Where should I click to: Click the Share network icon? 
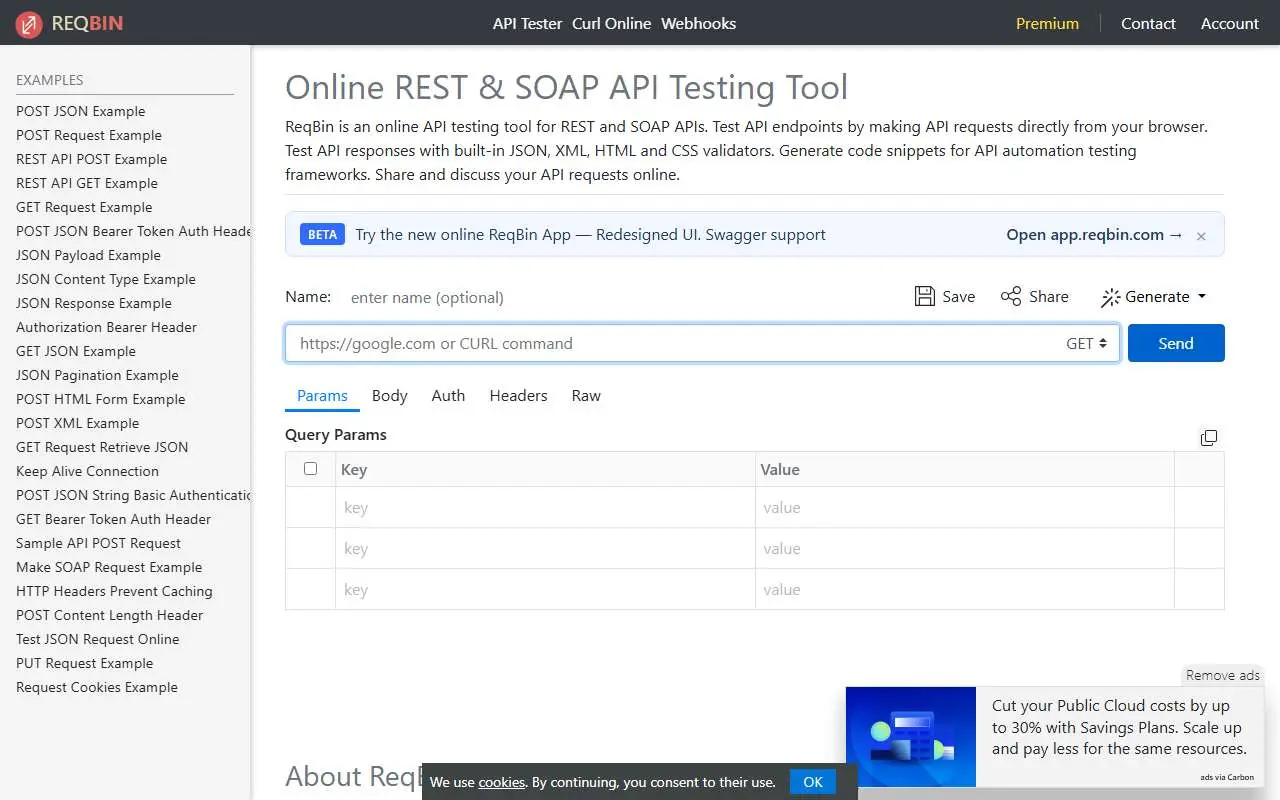[1011, 296]
